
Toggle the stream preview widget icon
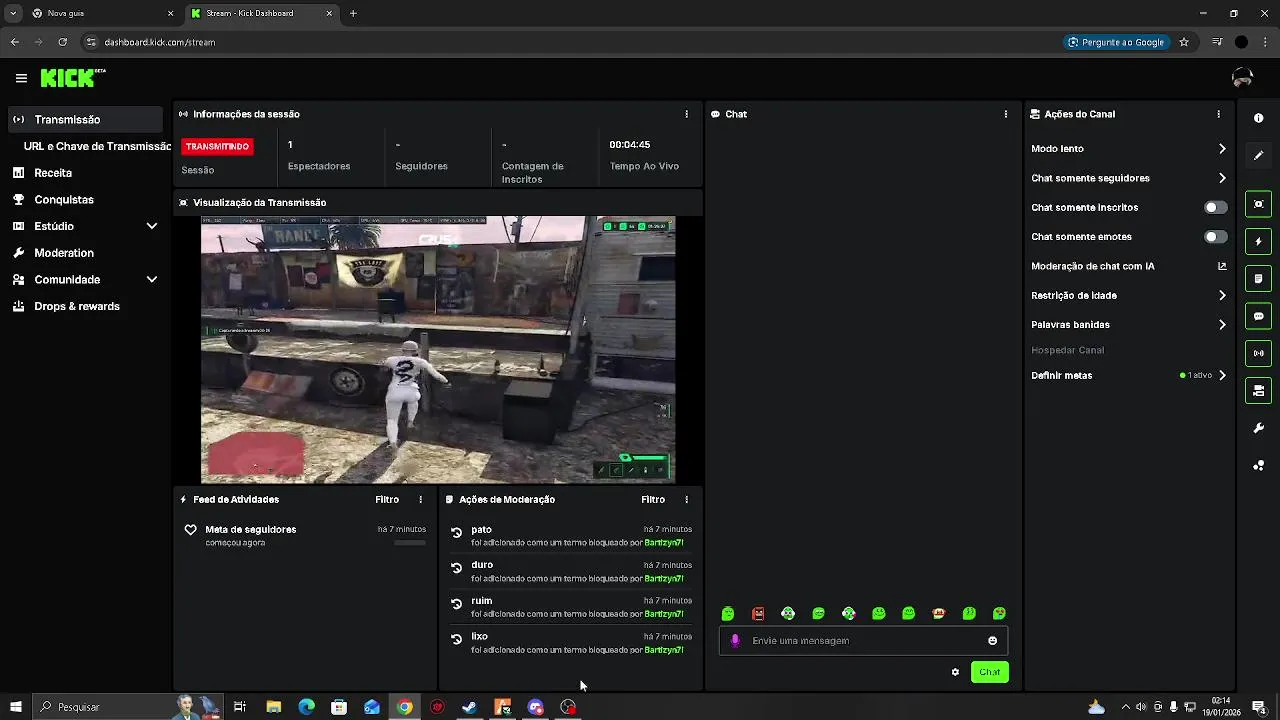1258,204
